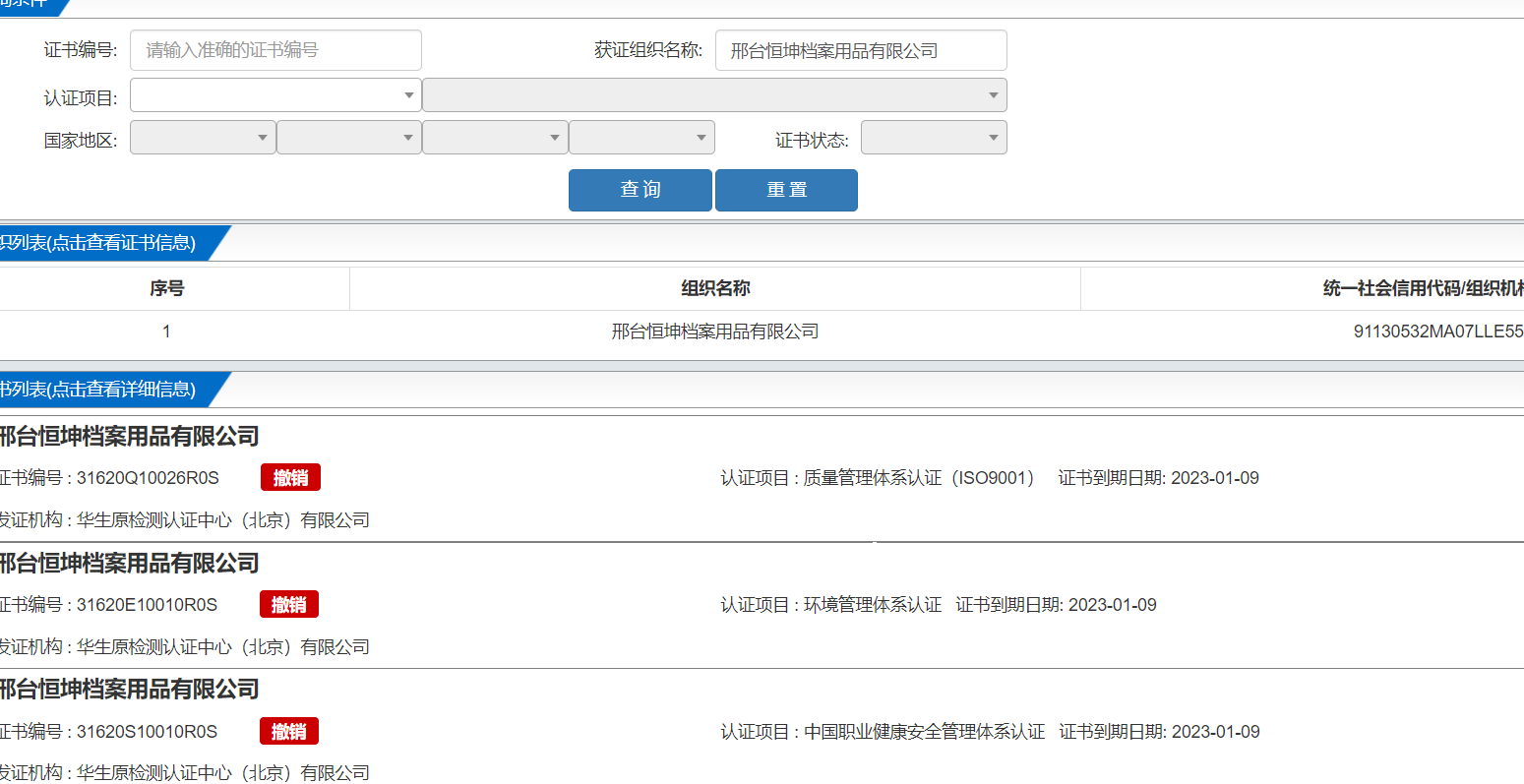Screen dimensions: 1524x784
Task: Click 中国职业健康安全管理体系认证 text
Action: coord(924,732)
